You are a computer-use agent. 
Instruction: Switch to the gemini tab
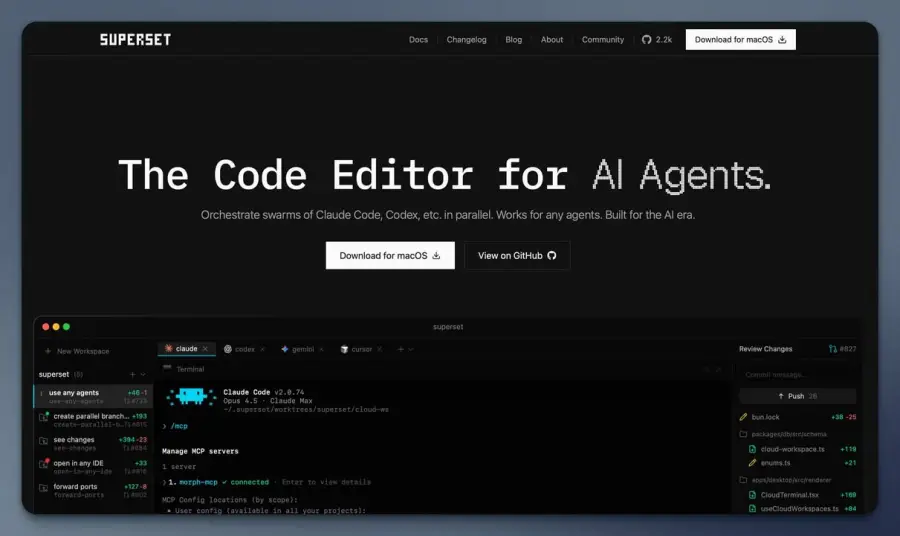(302, 349)
